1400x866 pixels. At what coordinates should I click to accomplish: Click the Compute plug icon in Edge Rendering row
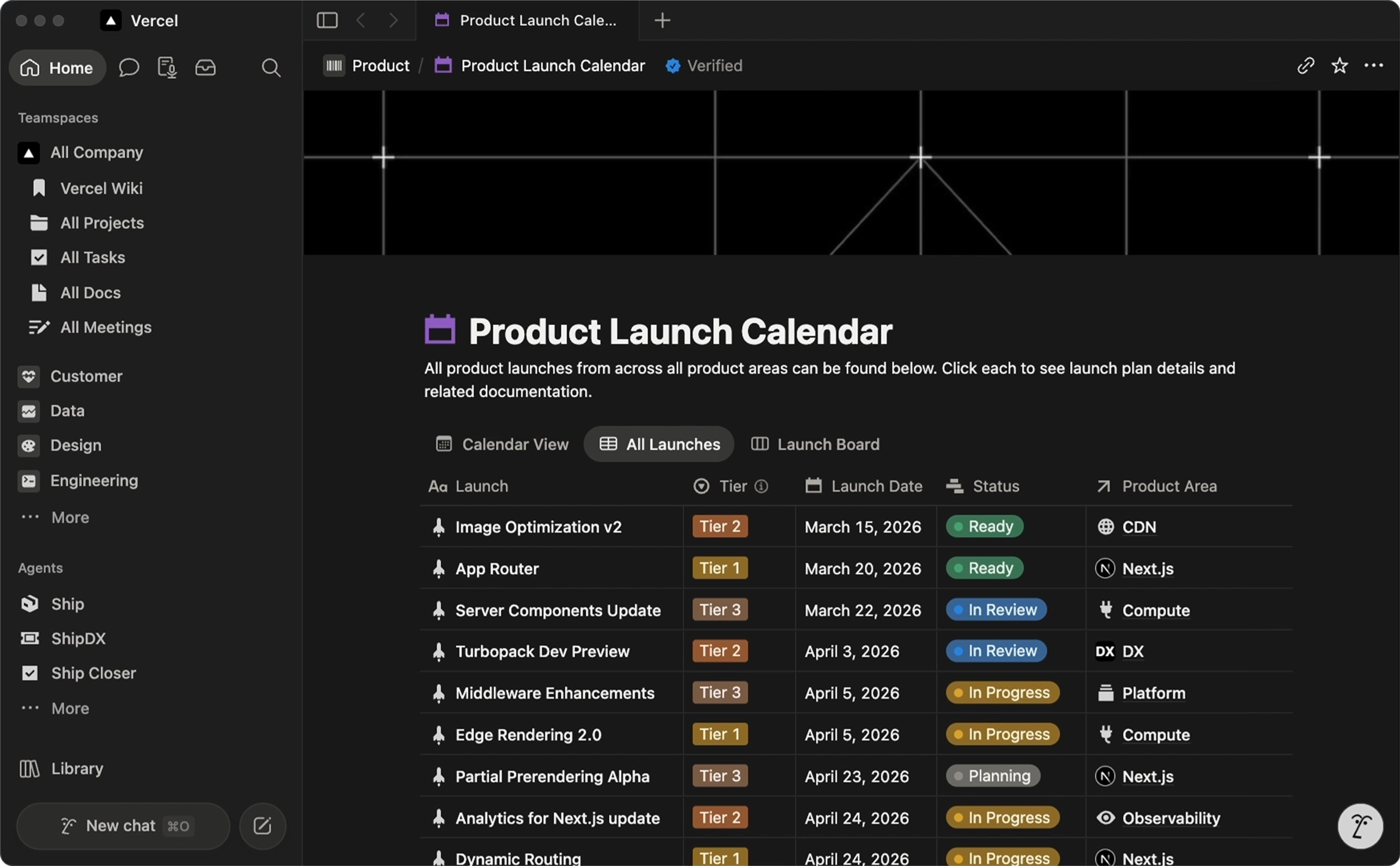click(x=1105, y=734)
